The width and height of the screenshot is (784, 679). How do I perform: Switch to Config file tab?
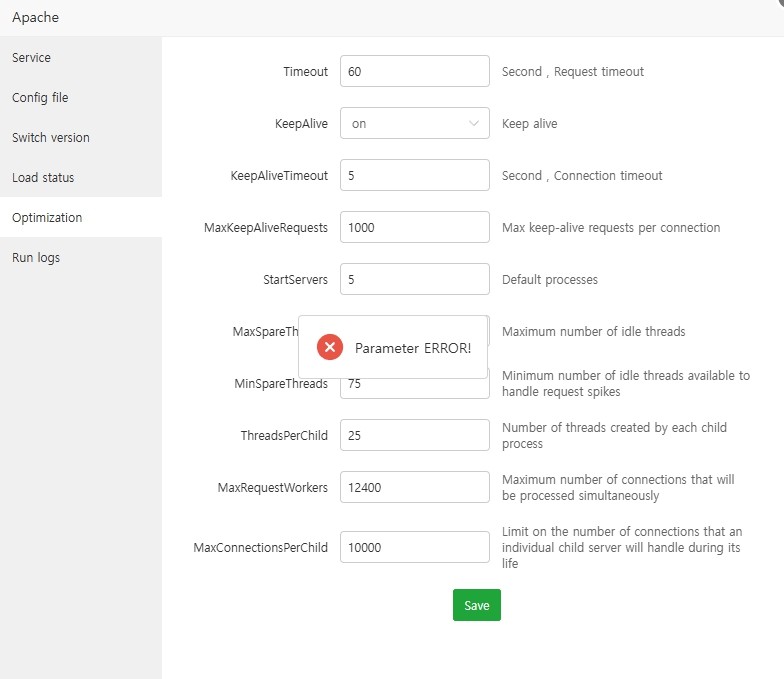40,98
